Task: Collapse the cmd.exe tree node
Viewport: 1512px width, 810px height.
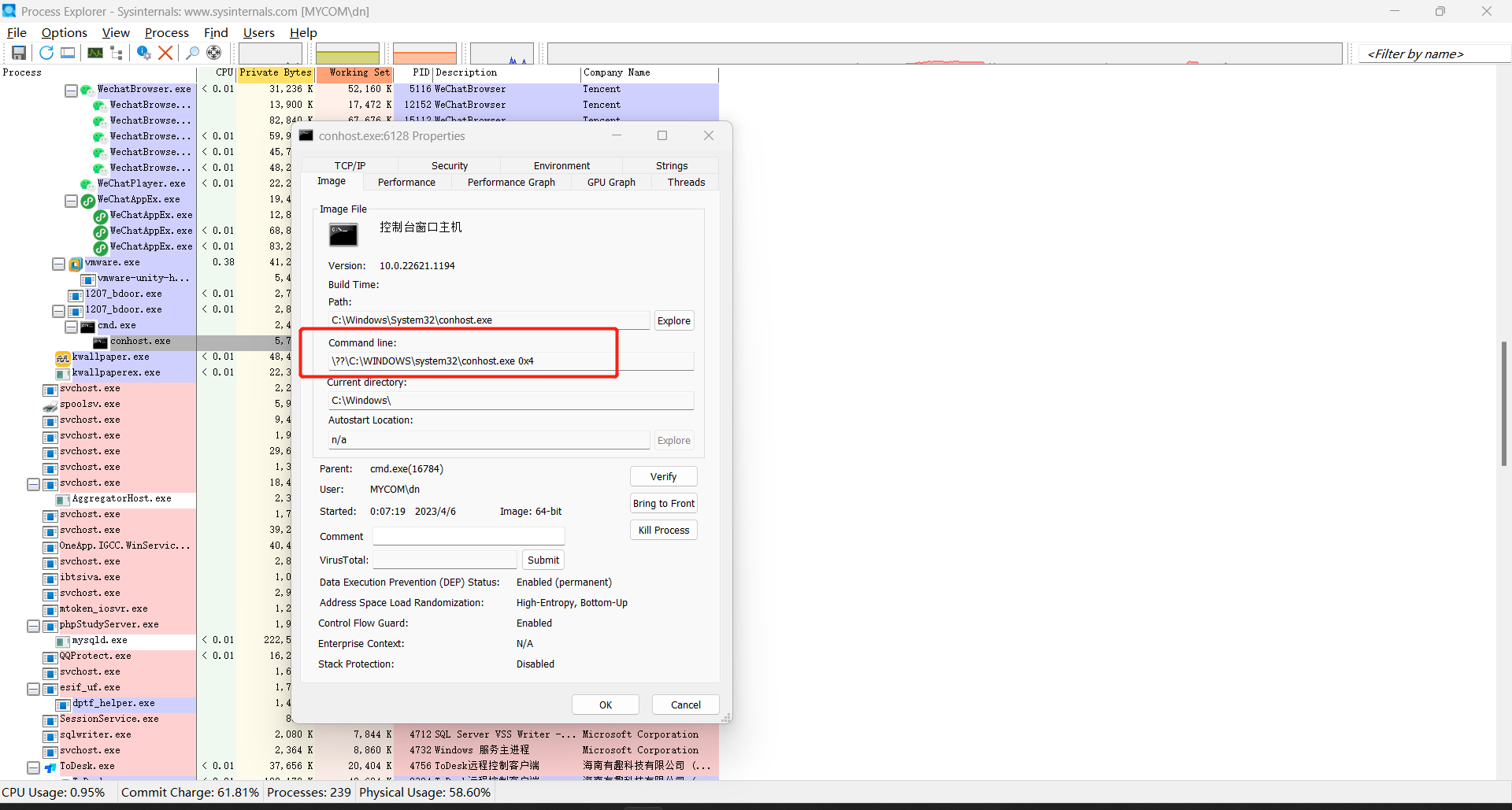Action: [71, 327]
